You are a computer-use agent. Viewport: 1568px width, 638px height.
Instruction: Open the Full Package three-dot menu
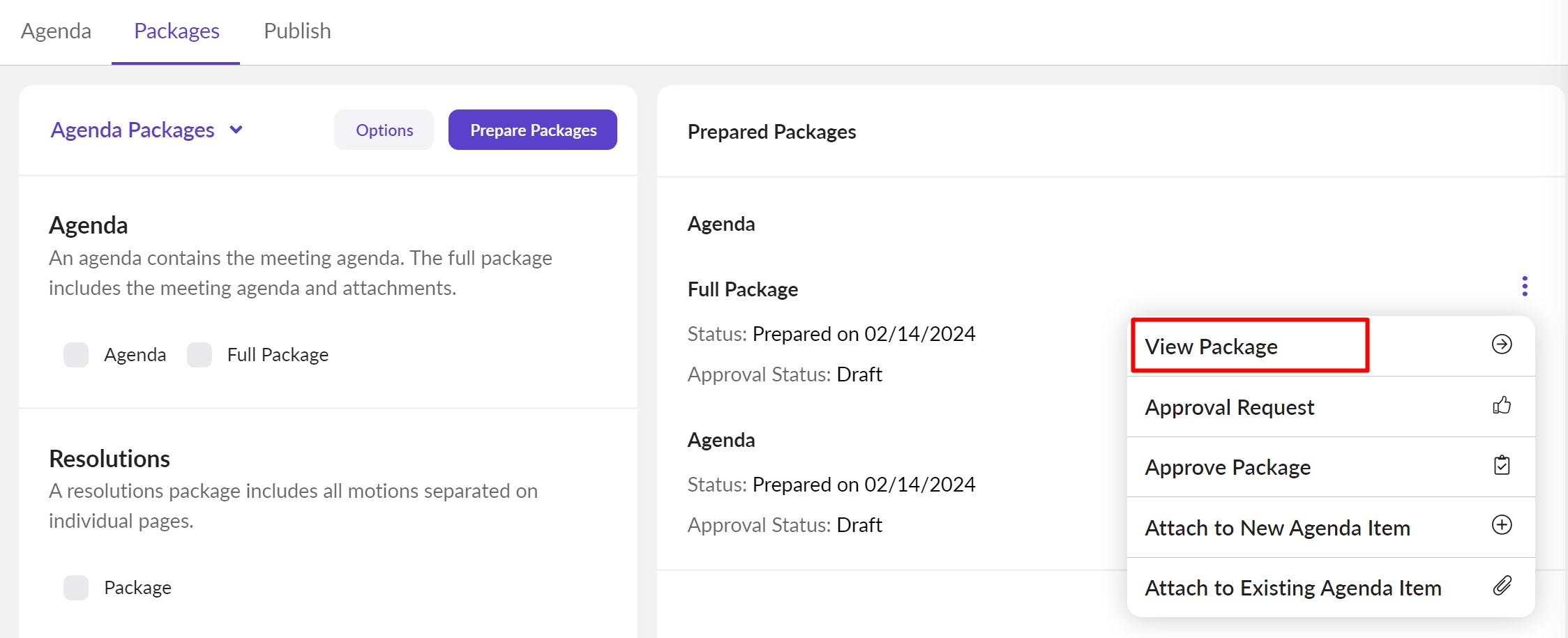(1525, 287)
